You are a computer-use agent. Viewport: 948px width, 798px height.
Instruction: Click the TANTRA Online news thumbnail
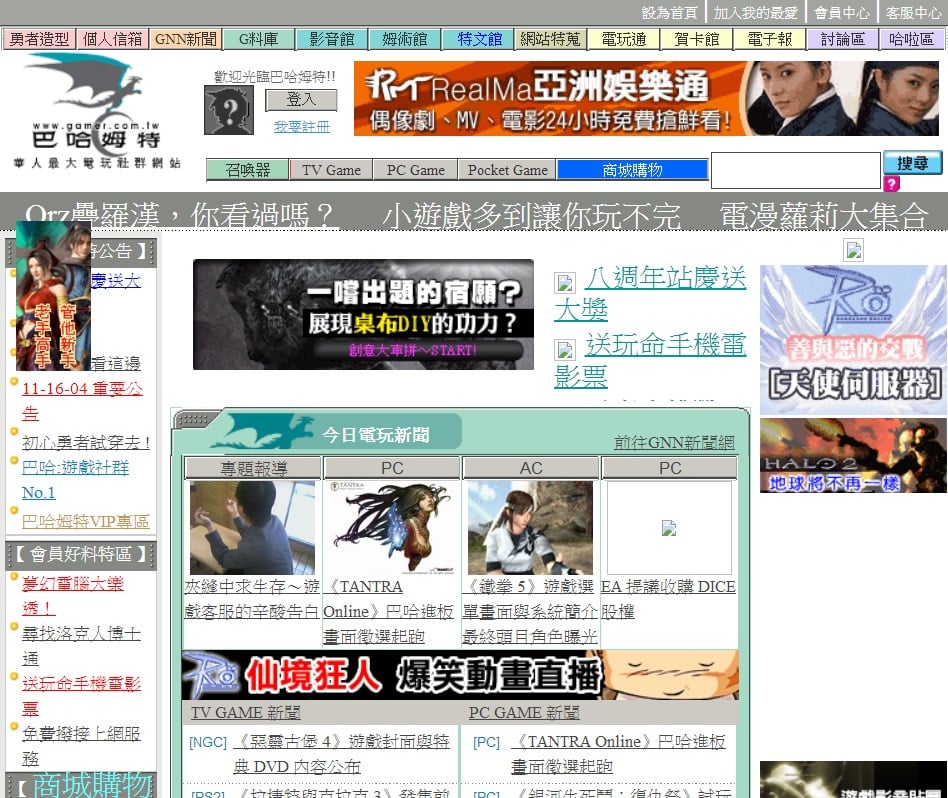click(391, 527)
